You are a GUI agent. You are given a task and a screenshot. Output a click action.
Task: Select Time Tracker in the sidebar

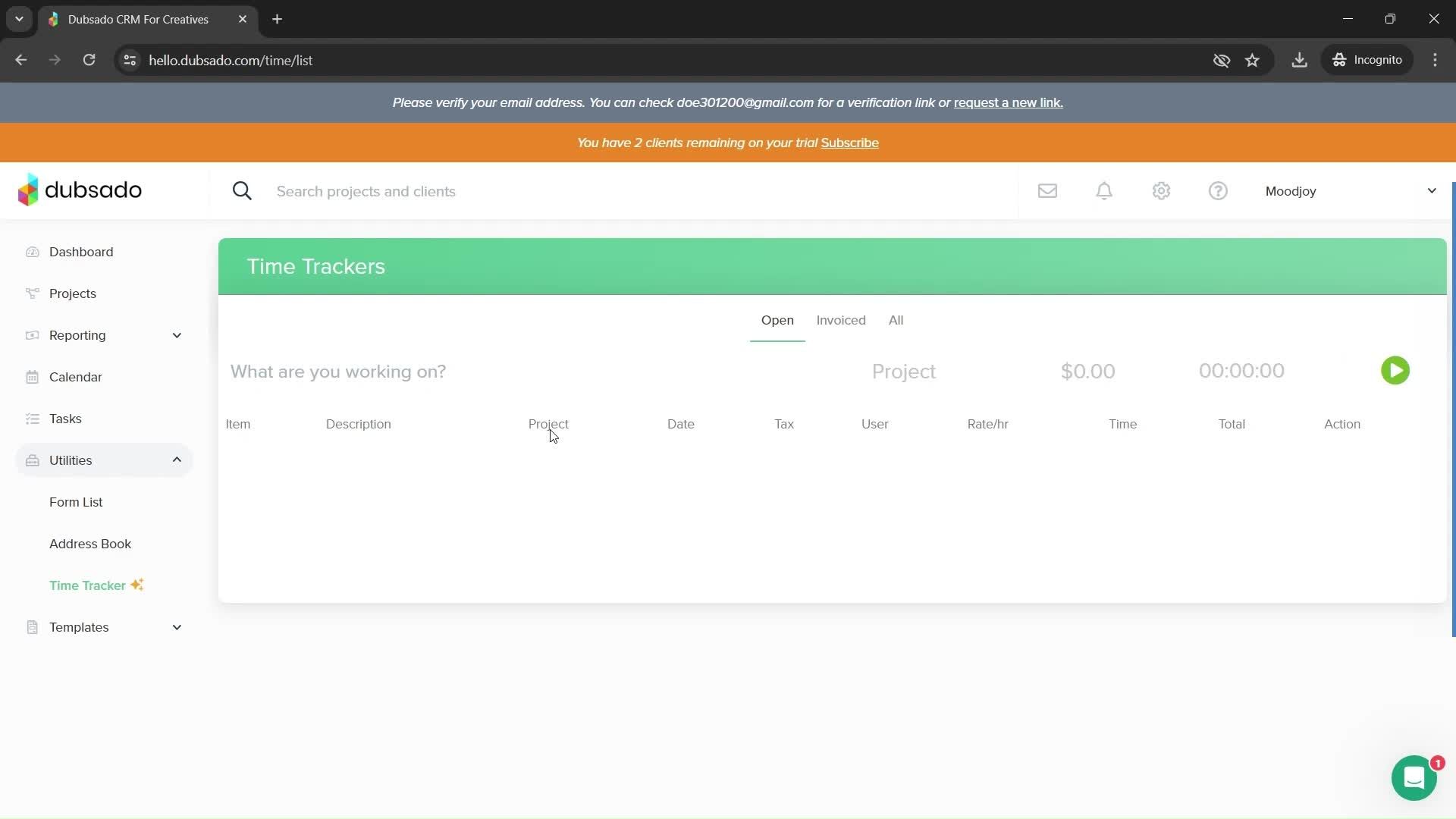pos(87,585)
